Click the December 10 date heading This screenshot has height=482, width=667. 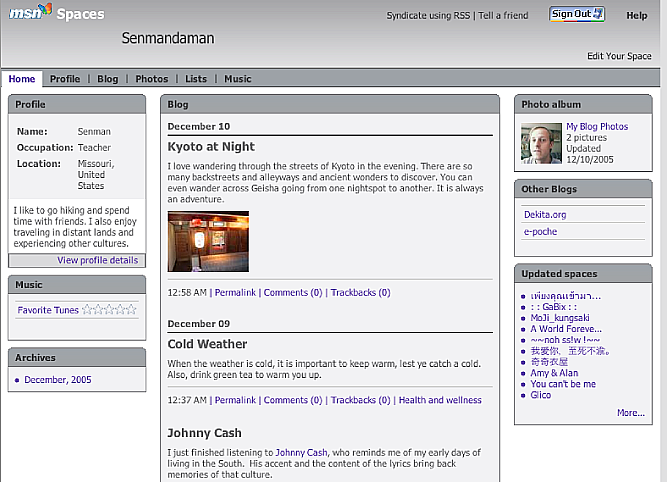pyautogui.click(x=199, y=126)
